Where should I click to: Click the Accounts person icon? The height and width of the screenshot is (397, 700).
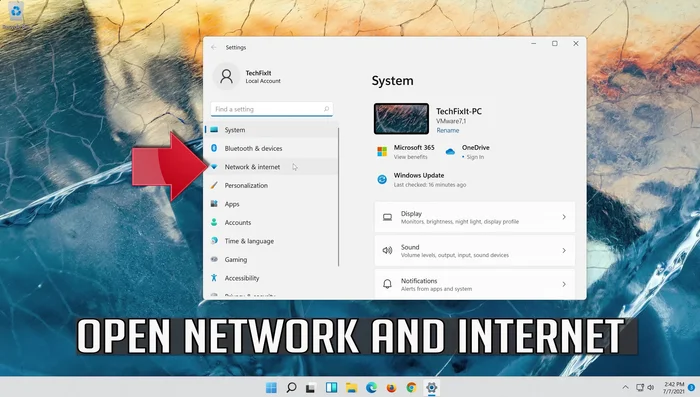click(x=214, y=222)
